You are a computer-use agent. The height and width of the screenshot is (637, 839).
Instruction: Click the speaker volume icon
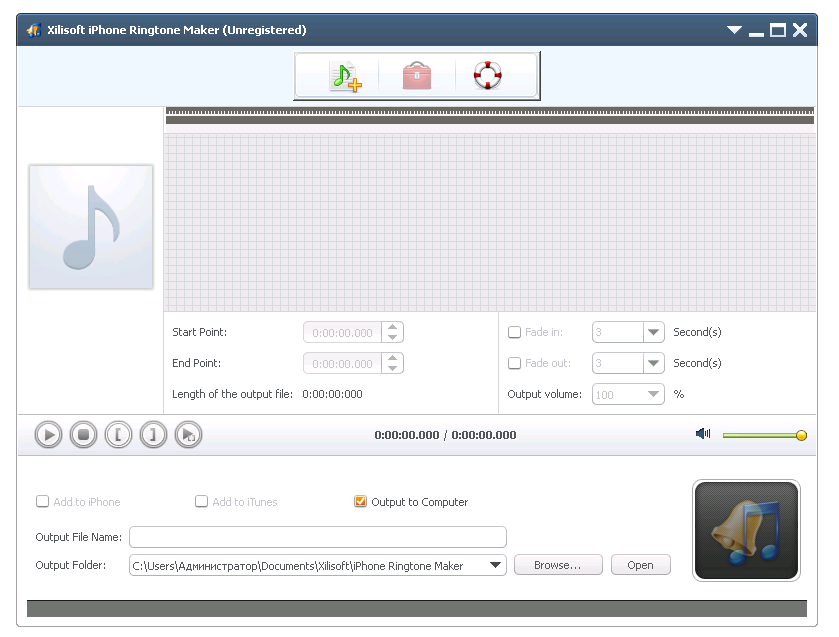[x=702, y=433]
